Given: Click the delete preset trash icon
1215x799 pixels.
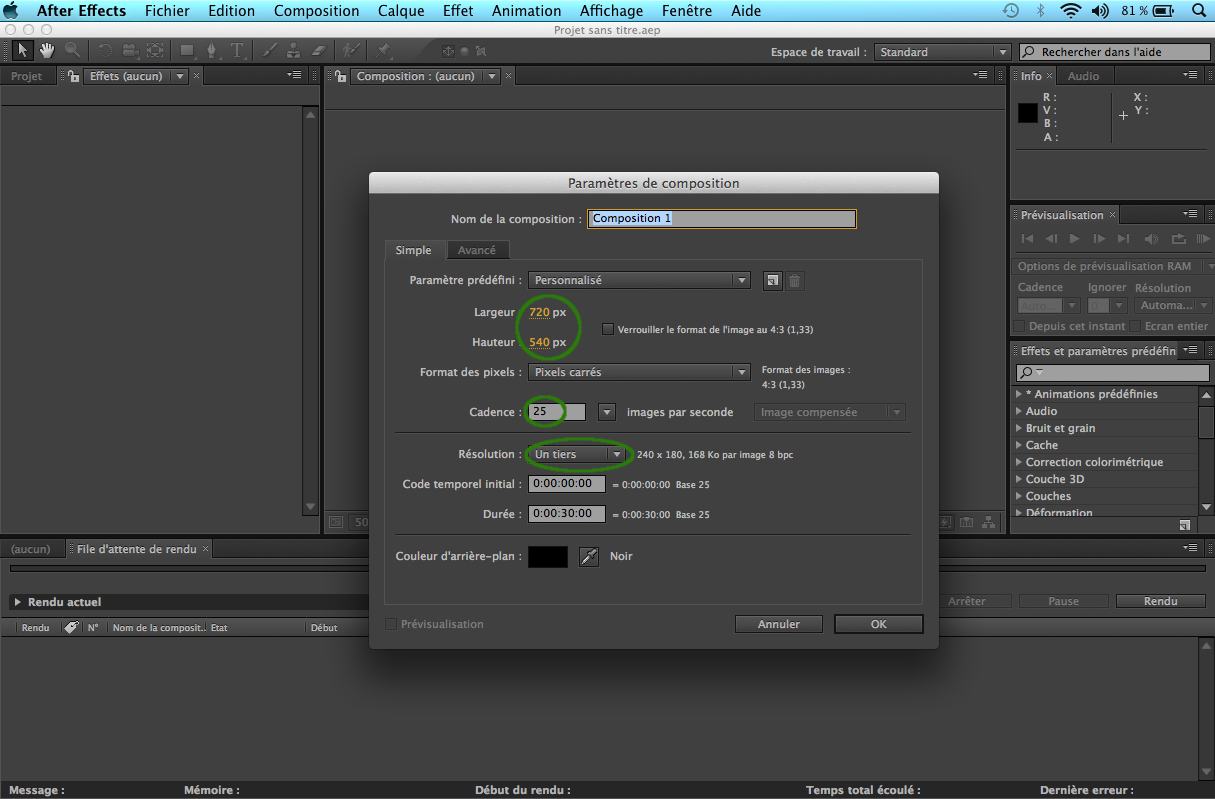Looking at the screenshot, I should tap(794, 281).
